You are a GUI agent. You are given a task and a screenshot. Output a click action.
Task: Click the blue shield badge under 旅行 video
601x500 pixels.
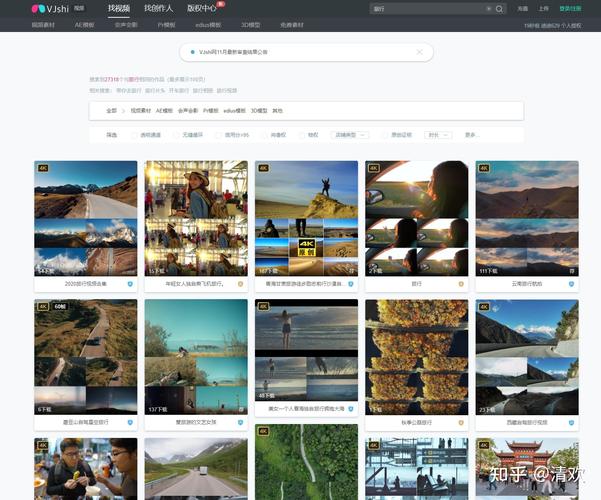point(461,284)
